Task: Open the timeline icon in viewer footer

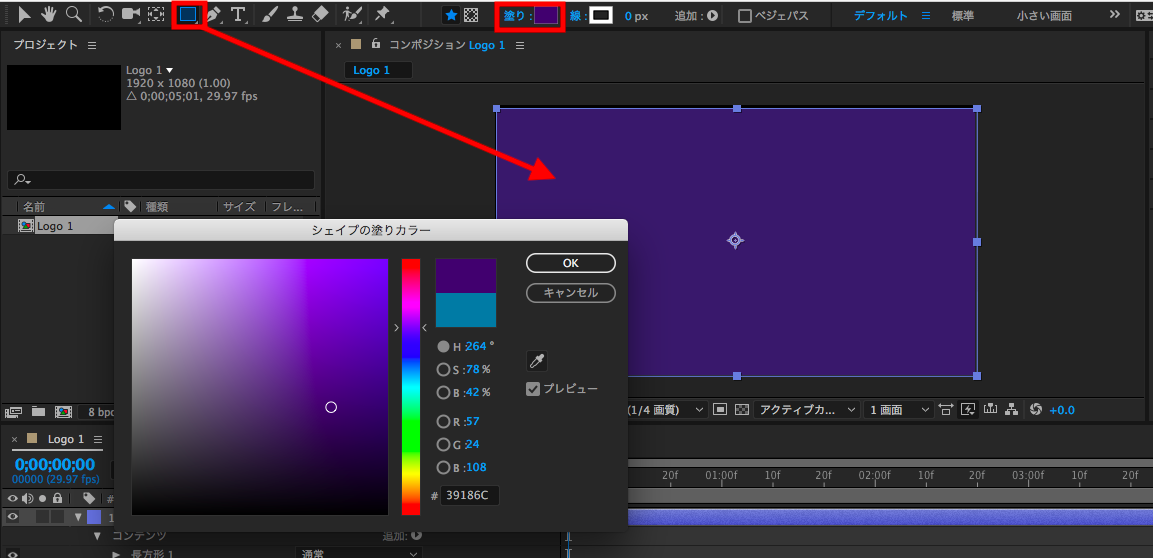Action: pos(989,409)
